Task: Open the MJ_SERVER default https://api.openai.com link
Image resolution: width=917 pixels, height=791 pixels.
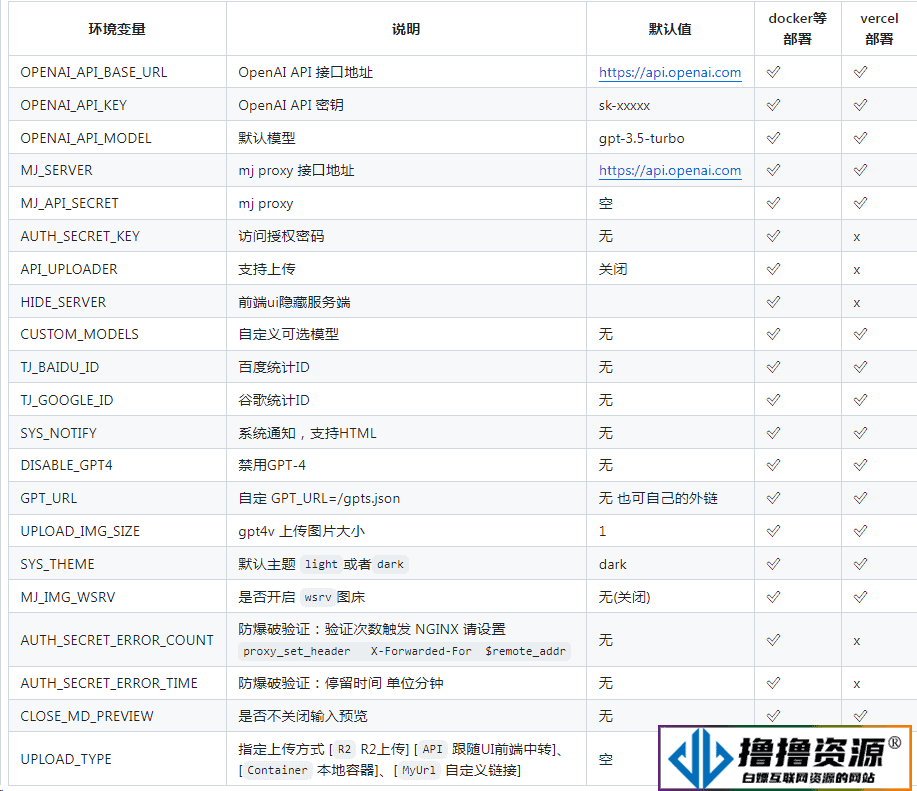Action: tap(670, 171)
